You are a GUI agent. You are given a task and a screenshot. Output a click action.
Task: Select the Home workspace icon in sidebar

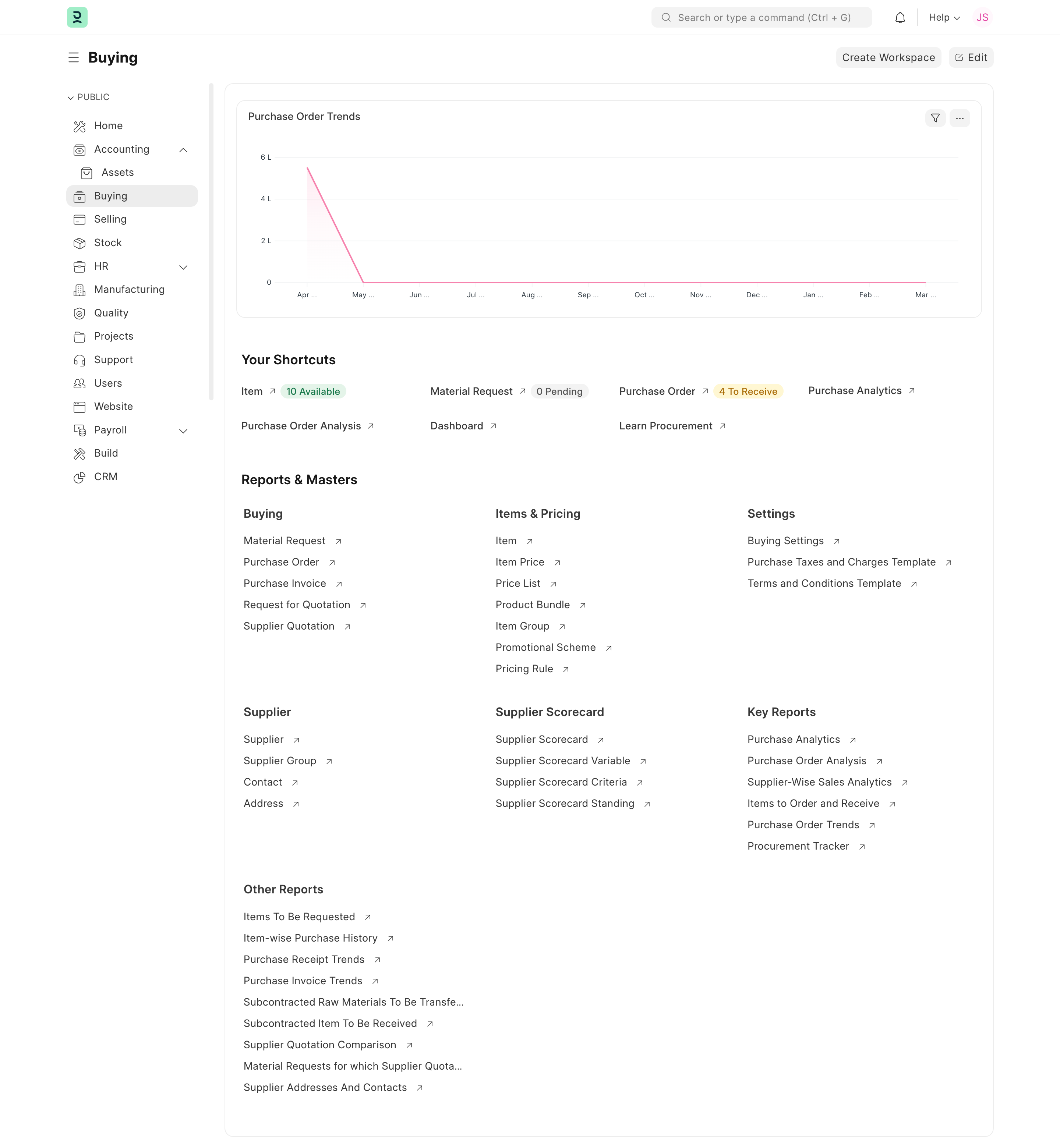(x=80, y=125)
